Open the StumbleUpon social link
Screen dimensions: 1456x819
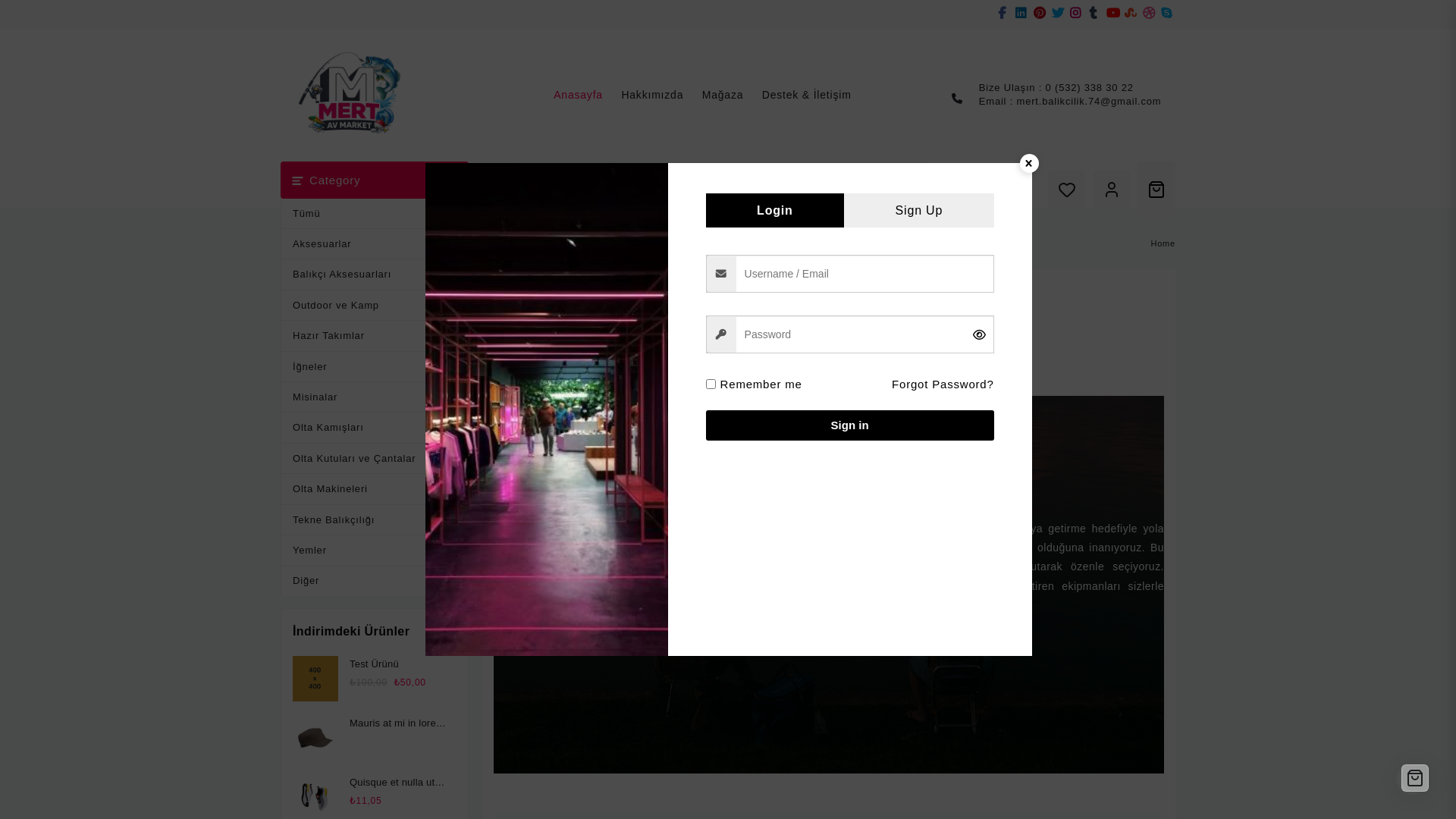[1131, 13]
